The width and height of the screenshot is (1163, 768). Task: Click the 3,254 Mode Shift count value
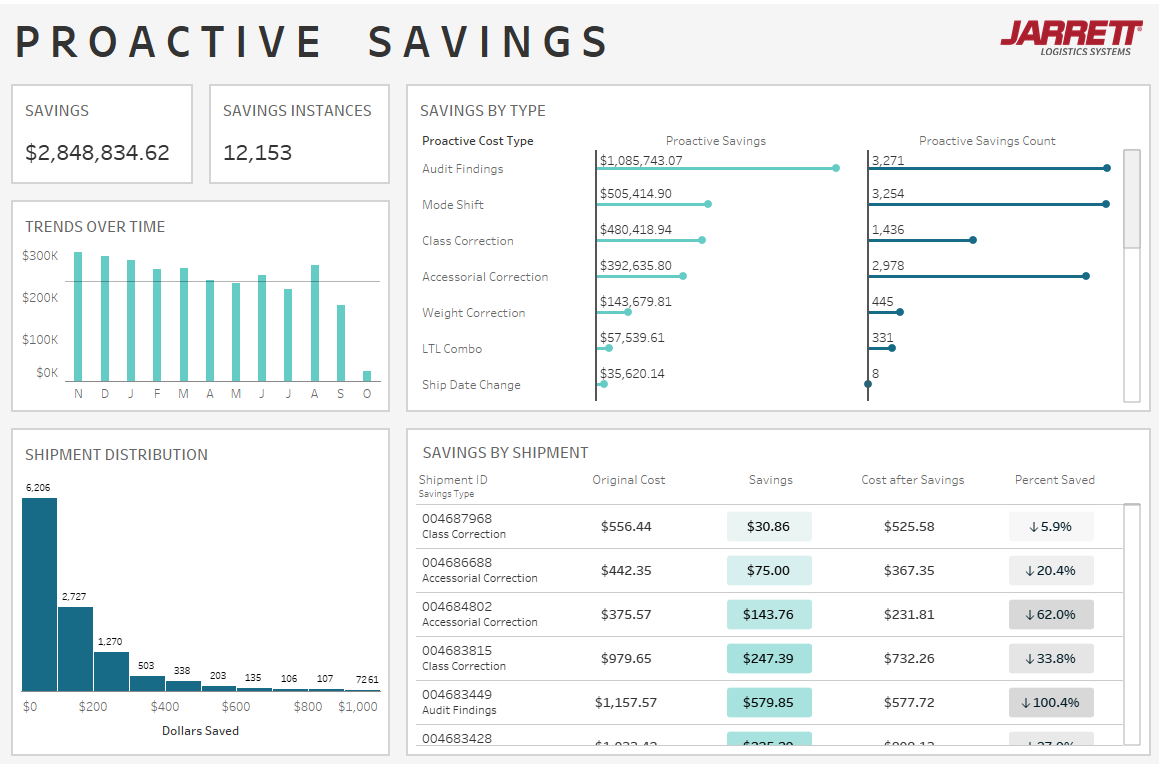point(888,194)
